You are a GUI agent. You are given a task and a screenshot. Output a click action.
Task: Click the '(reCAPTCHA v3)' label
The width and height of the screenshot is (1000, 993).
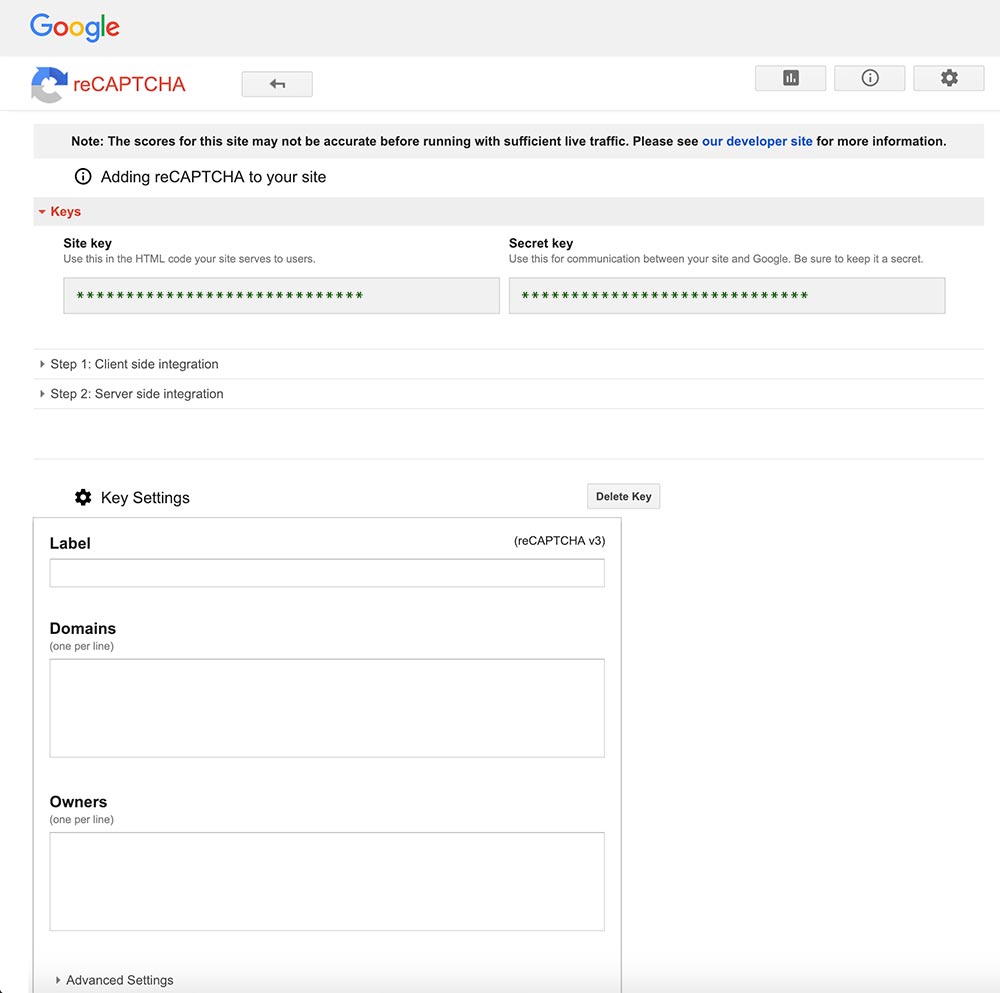(559, 541)
